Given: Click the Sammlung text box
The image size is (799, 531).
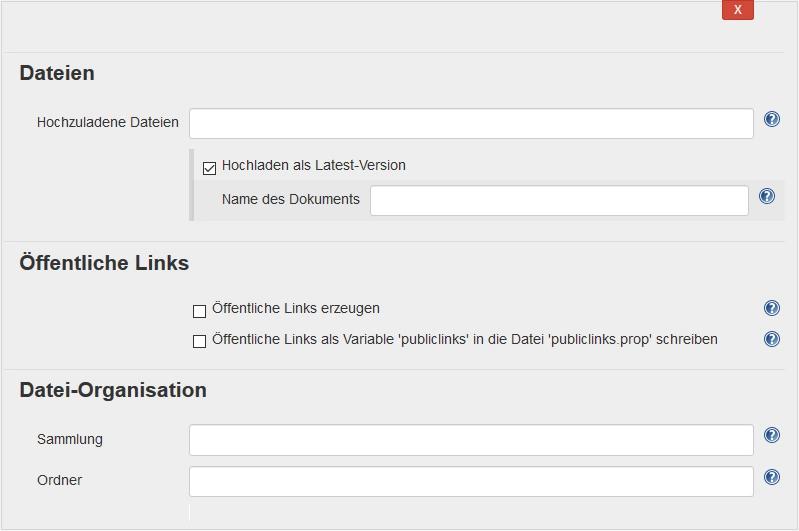Looking at the screenshot, I should coord(471,439).
